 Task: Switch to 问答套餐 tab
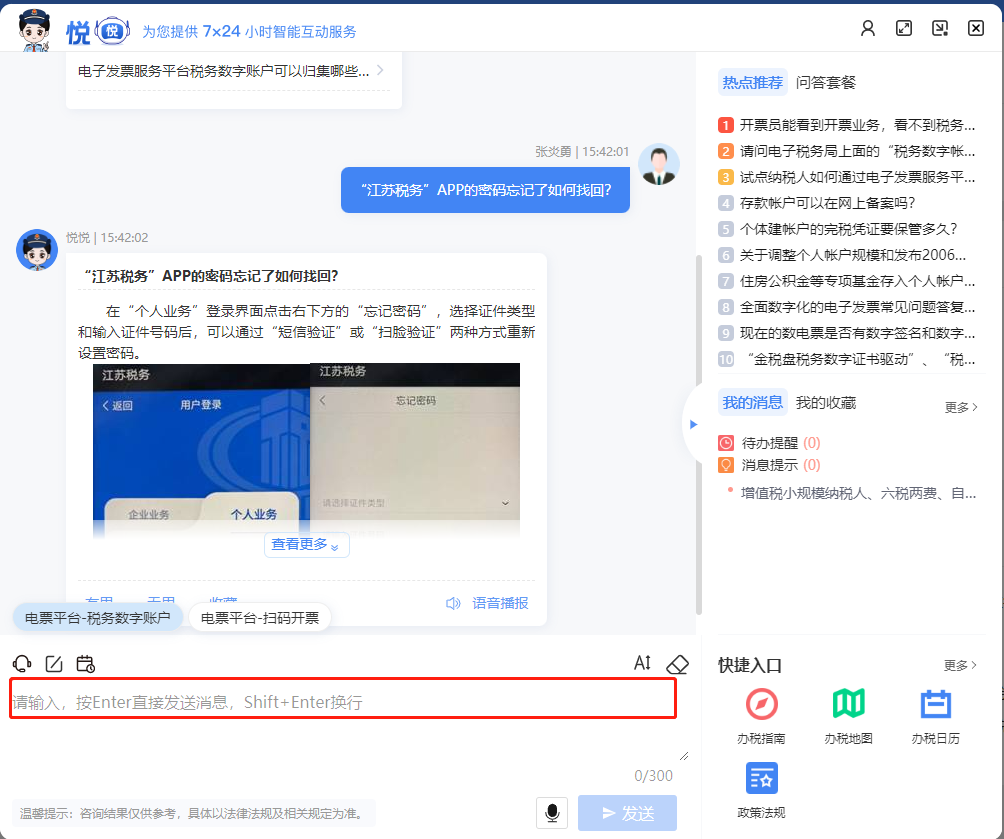pyautogui.click(x=825, y=83)
